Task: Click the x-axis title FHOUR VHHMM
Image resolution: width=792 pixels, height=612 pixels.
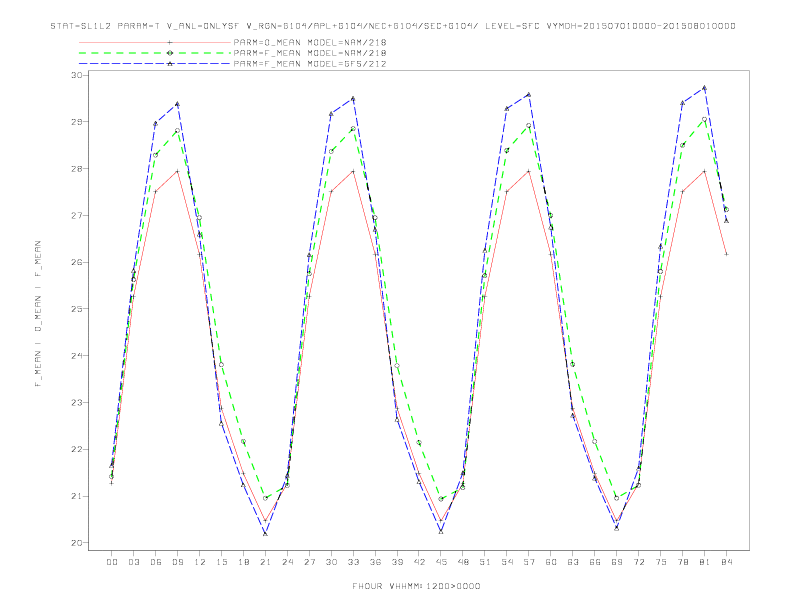Action: click(x=416, y=586)
